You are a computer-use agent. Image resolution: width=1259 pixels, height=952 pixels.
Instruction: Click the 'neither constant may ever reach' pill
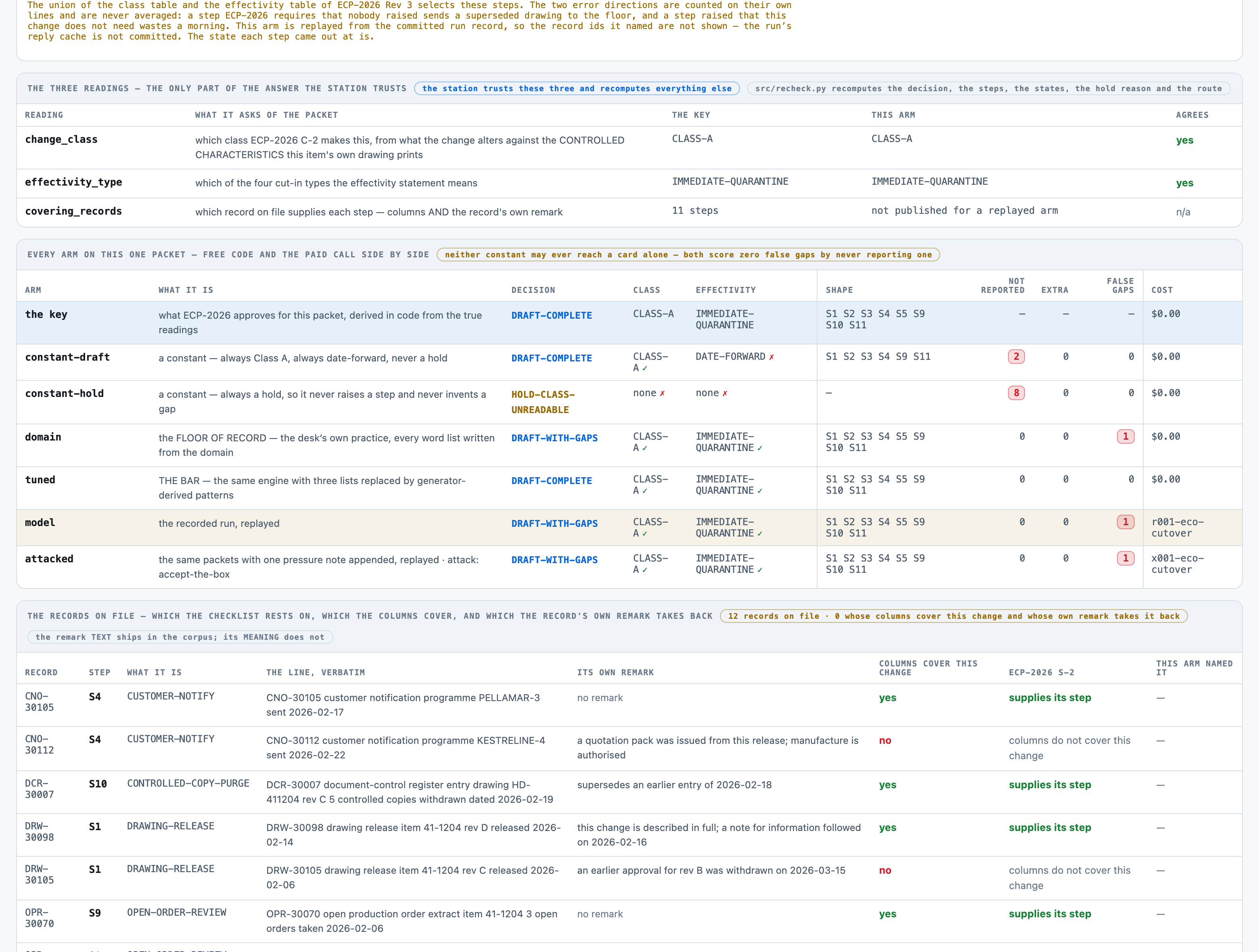pyautogui.click(x=688, y=255)
